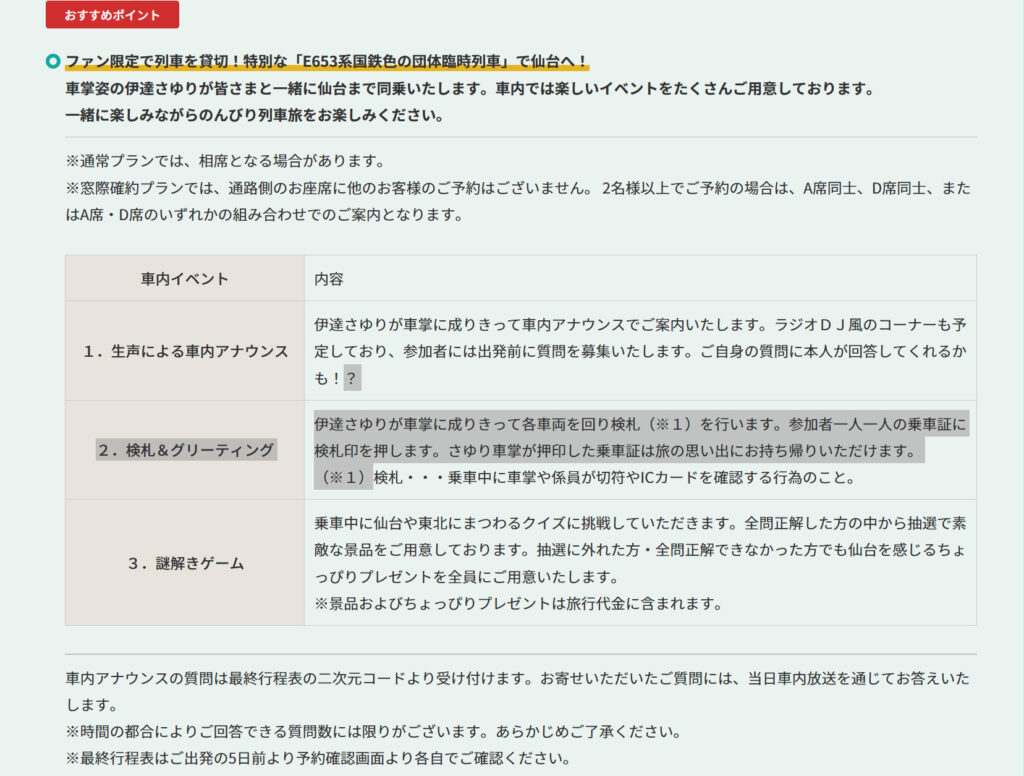Select the 1．生声による車内アナウンス cell

click(x=185, y=351)
